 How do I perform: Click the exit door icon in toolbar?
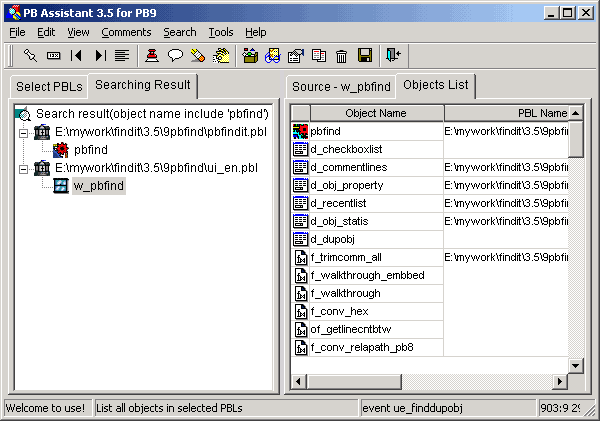tap(393, 56)
